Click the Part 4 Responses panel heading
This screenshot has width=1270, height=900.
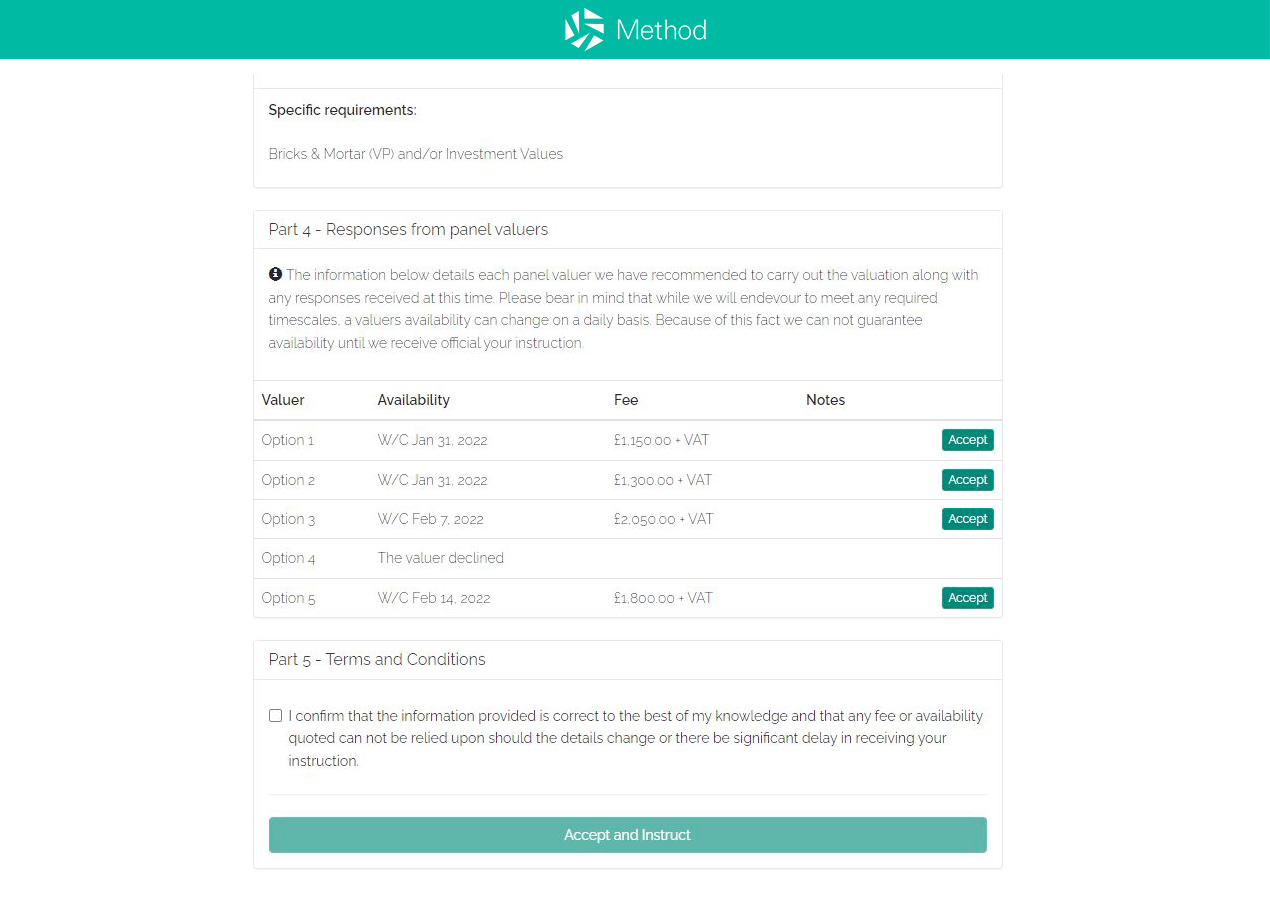coord(408,230)
